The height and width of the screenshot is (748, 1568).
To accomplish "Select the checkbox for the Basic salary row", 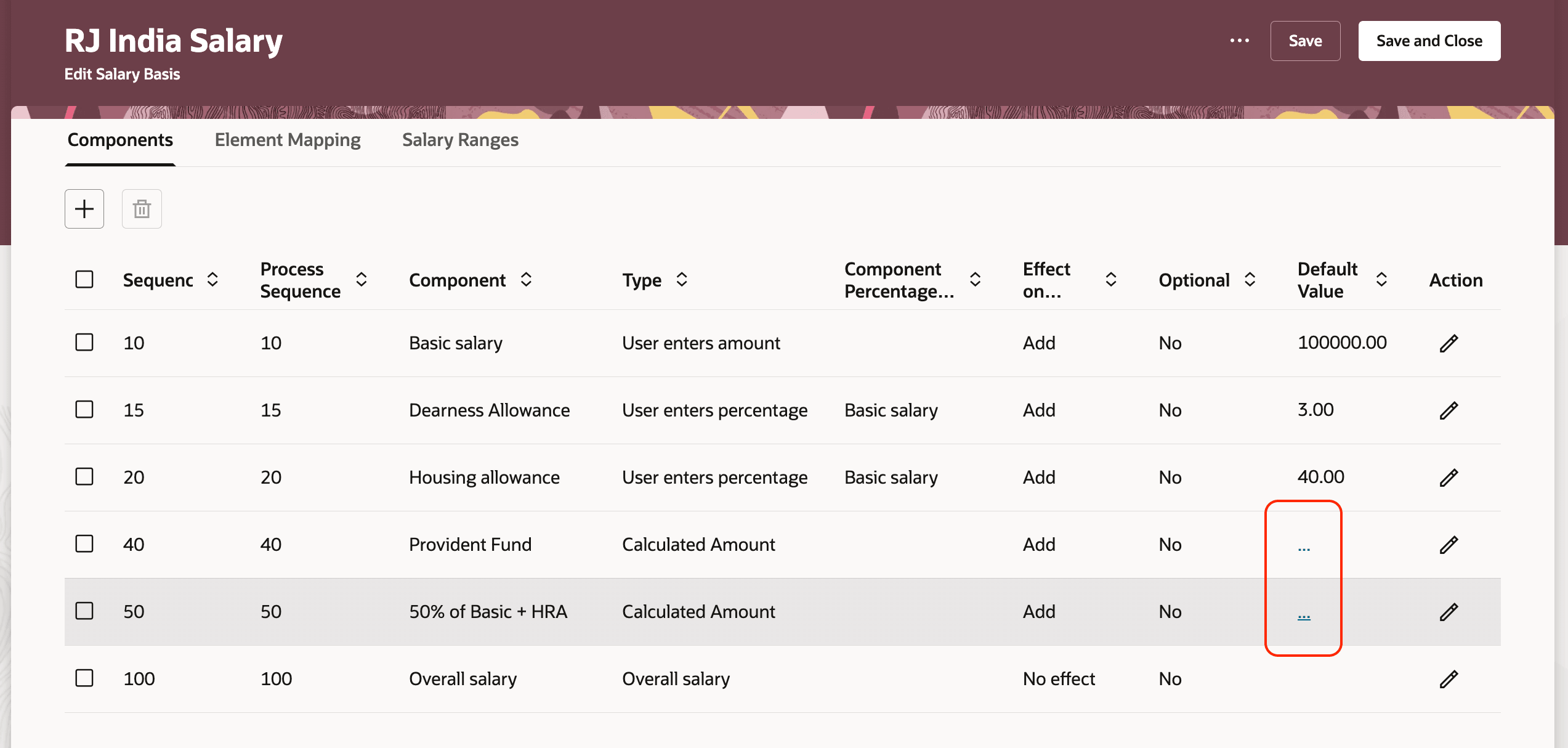I will [84, 343].
